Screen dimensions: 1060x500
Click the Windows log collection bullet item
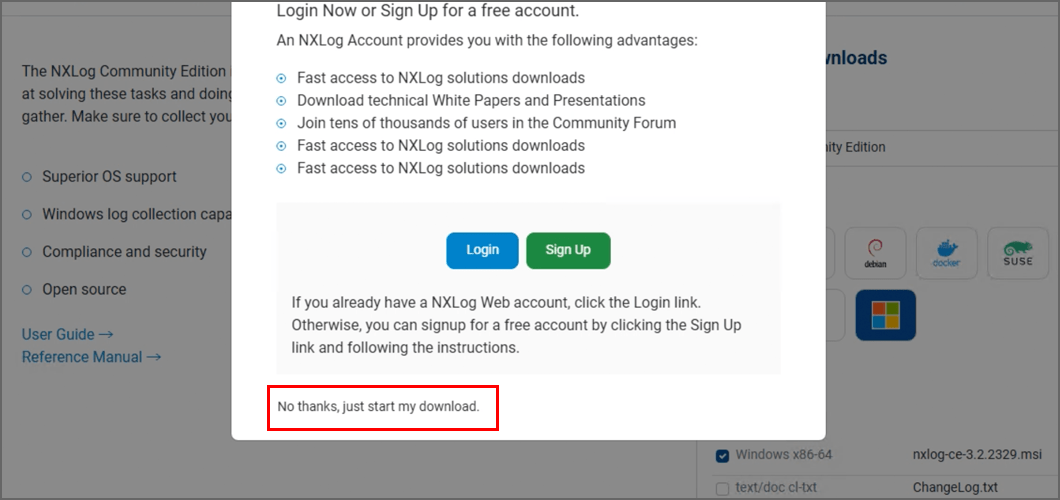tap(136, 214)
